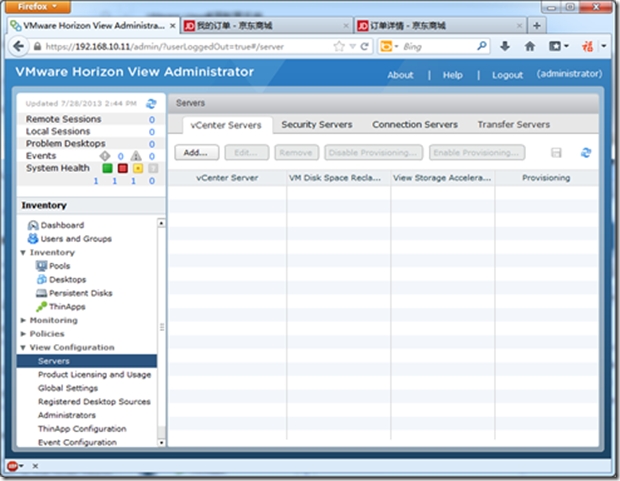Open ThinApps in Inventory

coord(60,307)
